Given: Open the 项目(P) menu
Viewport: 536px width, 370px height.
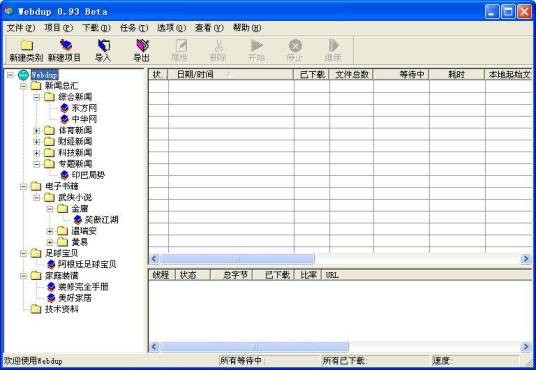Looking at the screenshot, I should pos(58,28).
